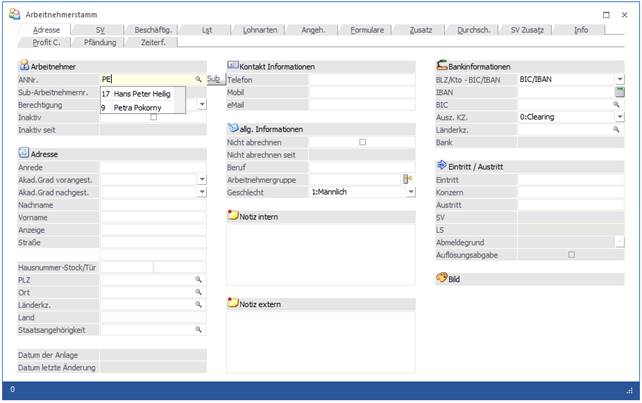
Task: Select Petra Pokorny from suggestion list
Action: click(x=137, y=106)
